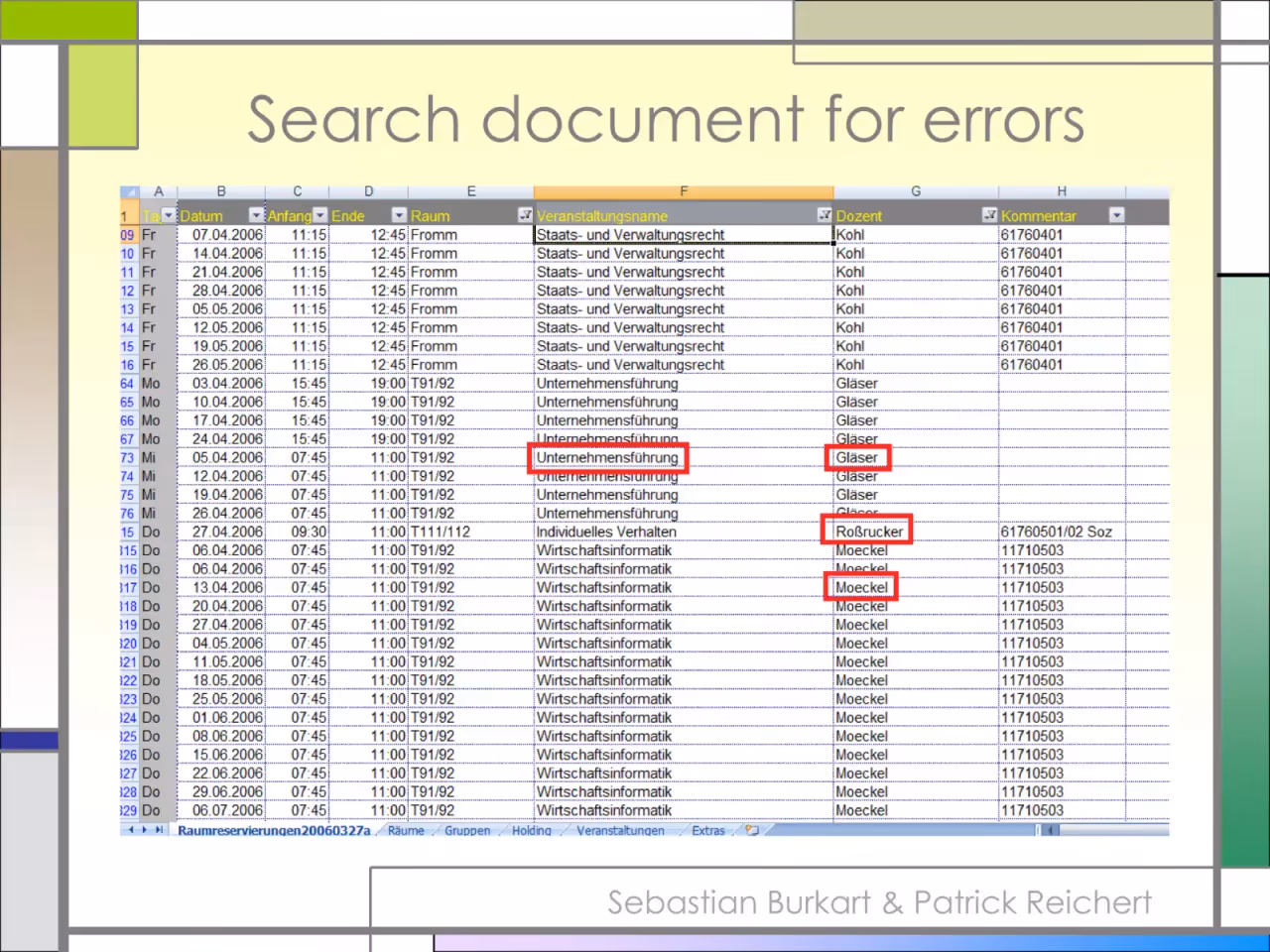Click the date cell 24.04.2006
Image resolution: width=1270 pixels, height=952 pixels.
pyautogui.click(x=221, y=439)
